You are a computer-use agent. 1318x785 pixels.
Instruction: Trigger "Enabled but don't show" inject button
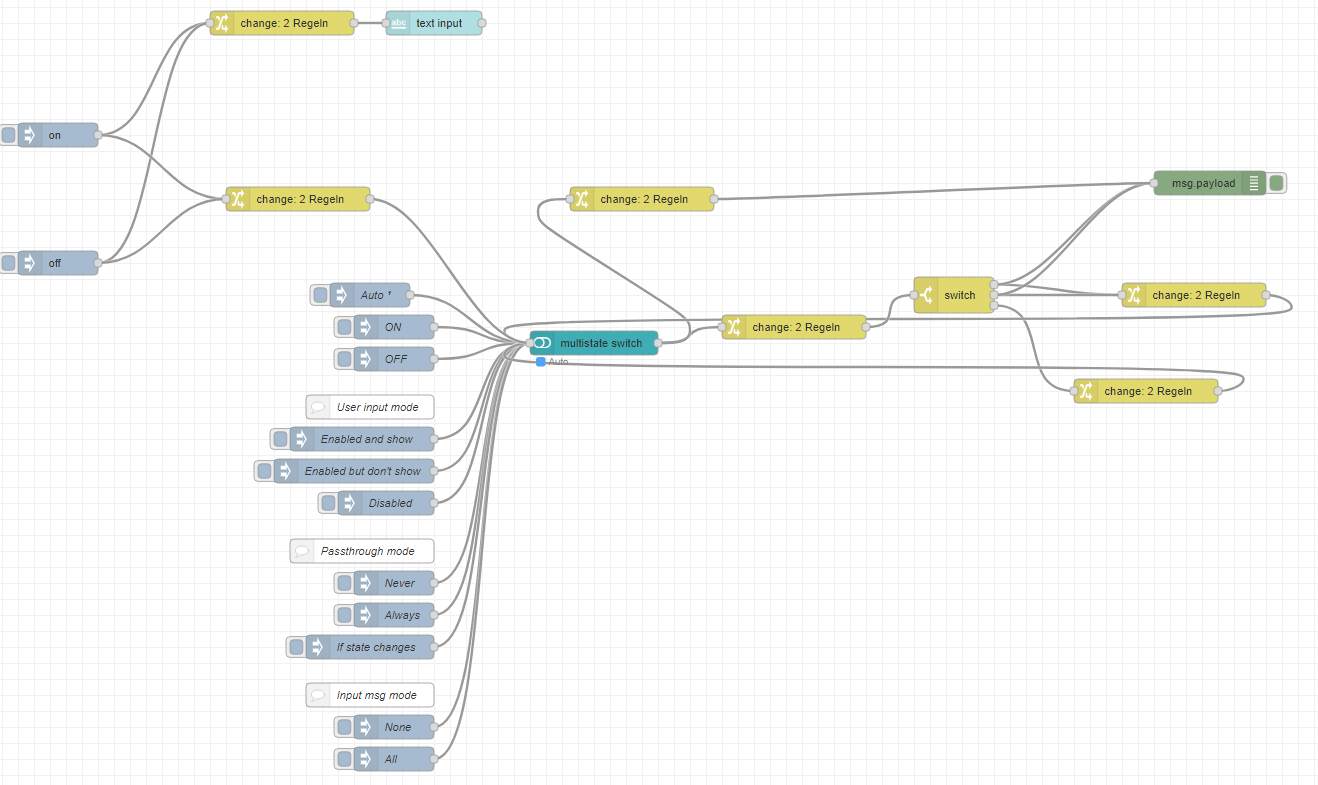(264, 471)
